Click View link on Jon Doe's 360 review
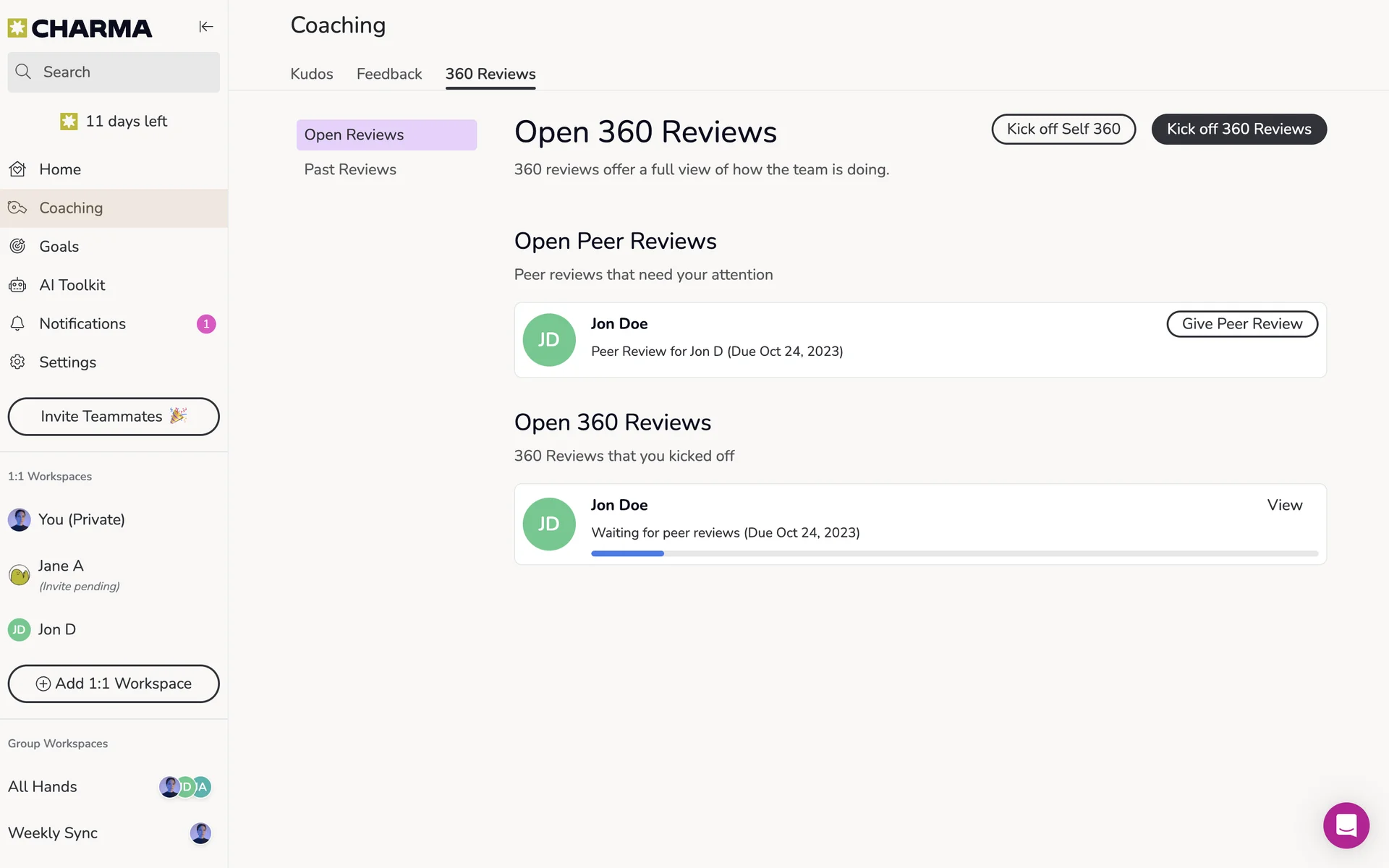 1284,505
